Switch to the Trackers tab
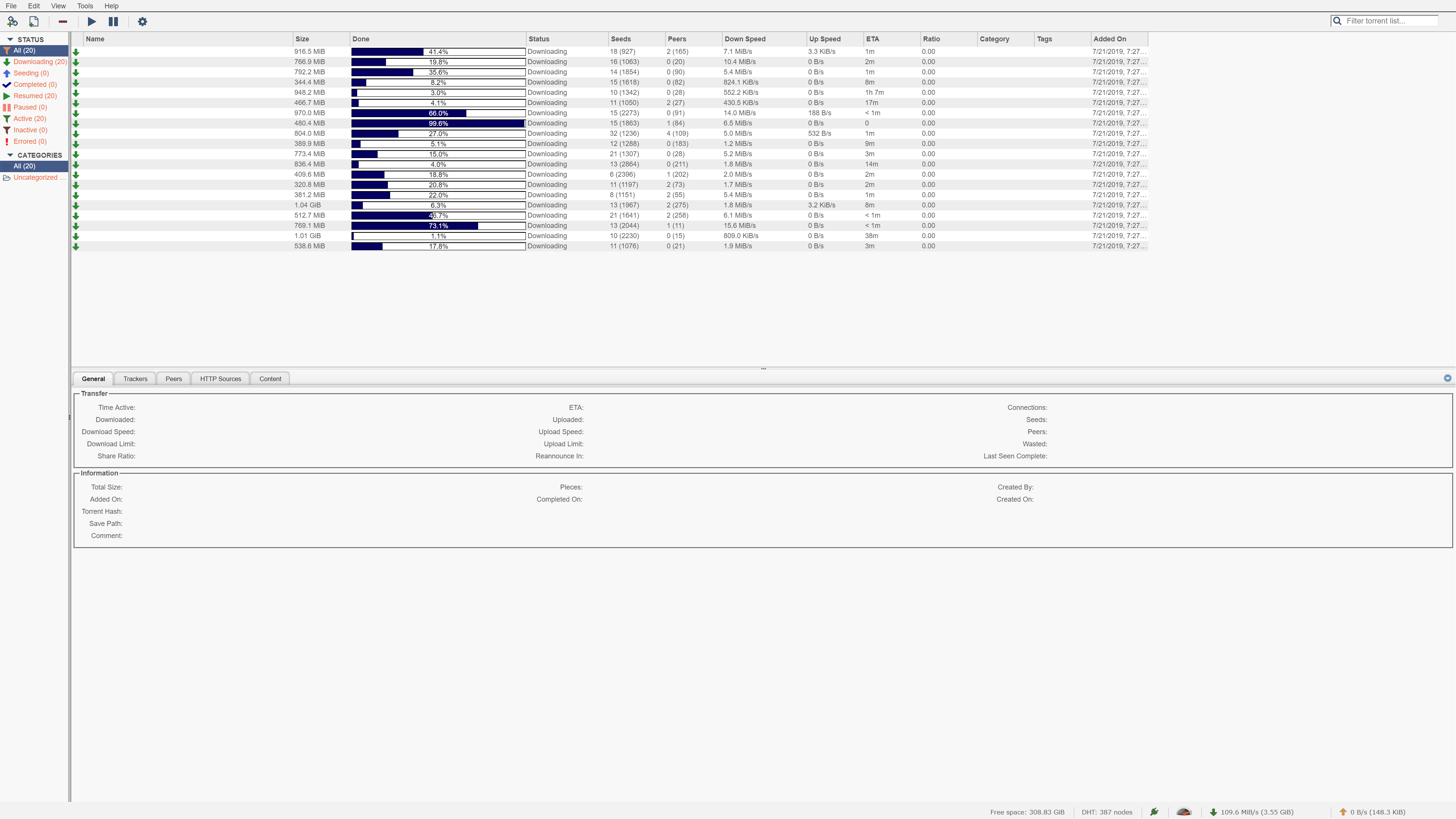1456x819 pixels. [135, 379]
